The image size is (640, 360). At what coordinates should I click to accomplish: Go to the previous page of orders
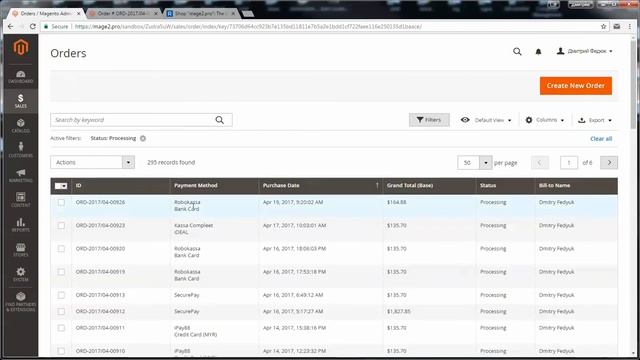pyautogui.click(x=540, y=162)
